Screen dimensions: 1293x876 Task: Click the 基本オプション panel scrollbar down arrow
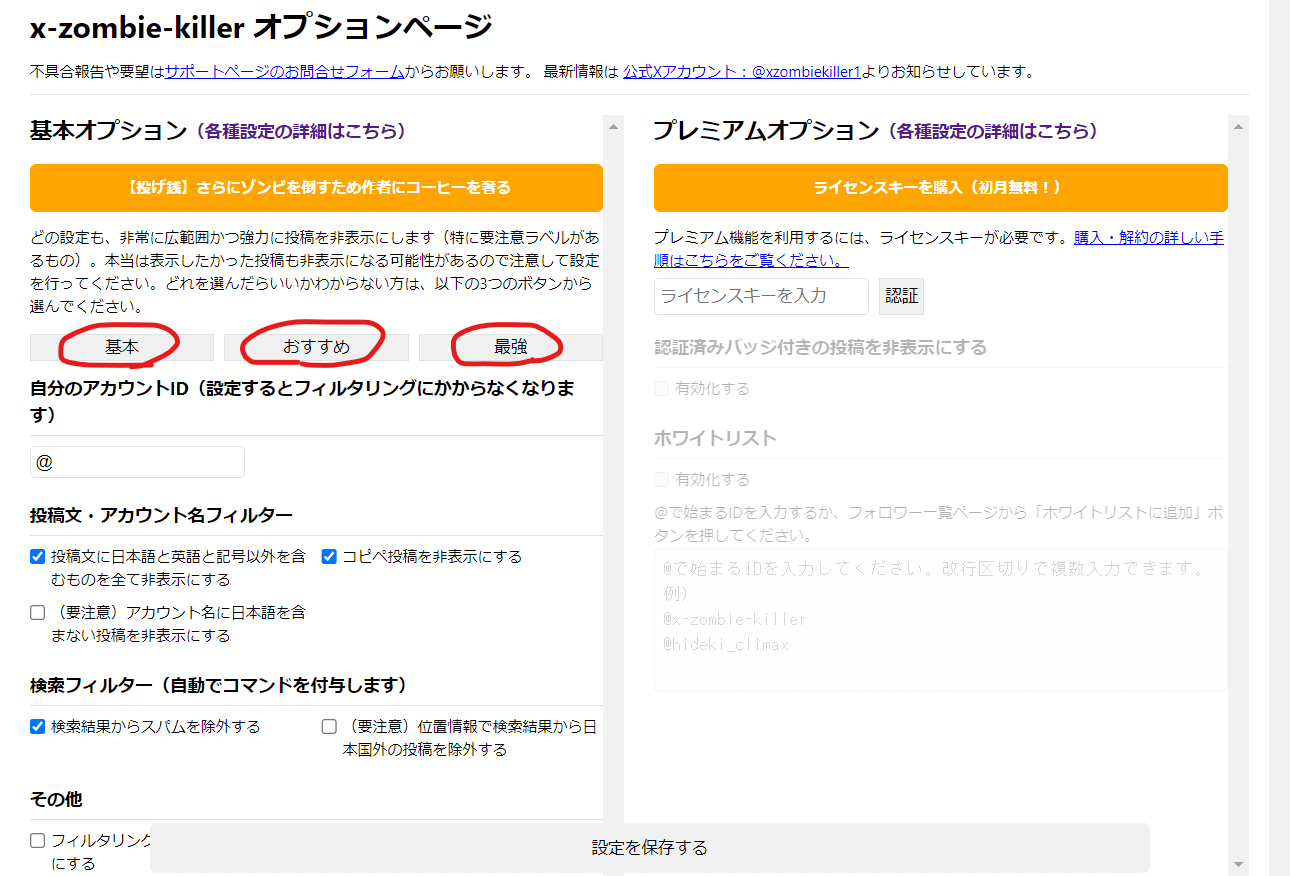(x=613, y=864)
